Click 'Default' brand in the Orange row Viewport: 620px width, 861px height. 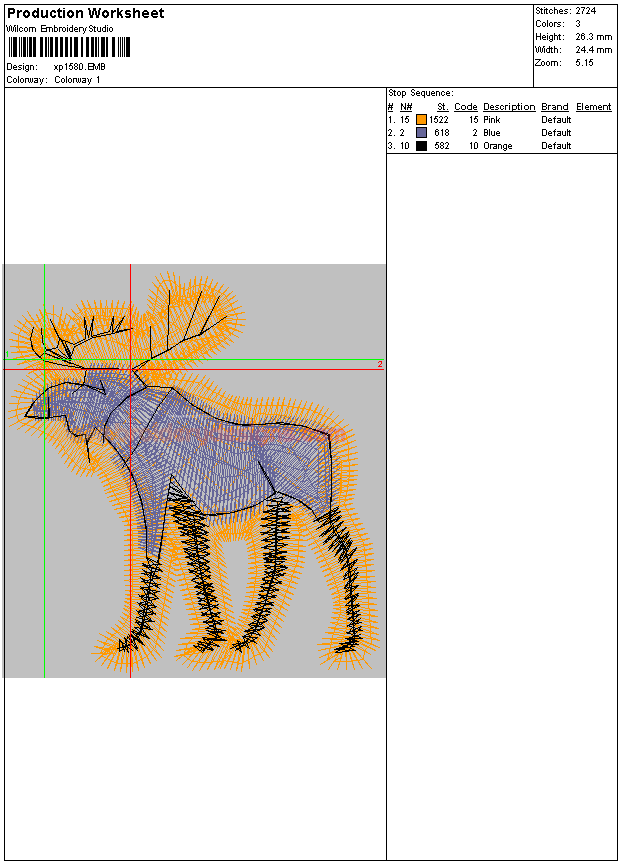point(556,146)
